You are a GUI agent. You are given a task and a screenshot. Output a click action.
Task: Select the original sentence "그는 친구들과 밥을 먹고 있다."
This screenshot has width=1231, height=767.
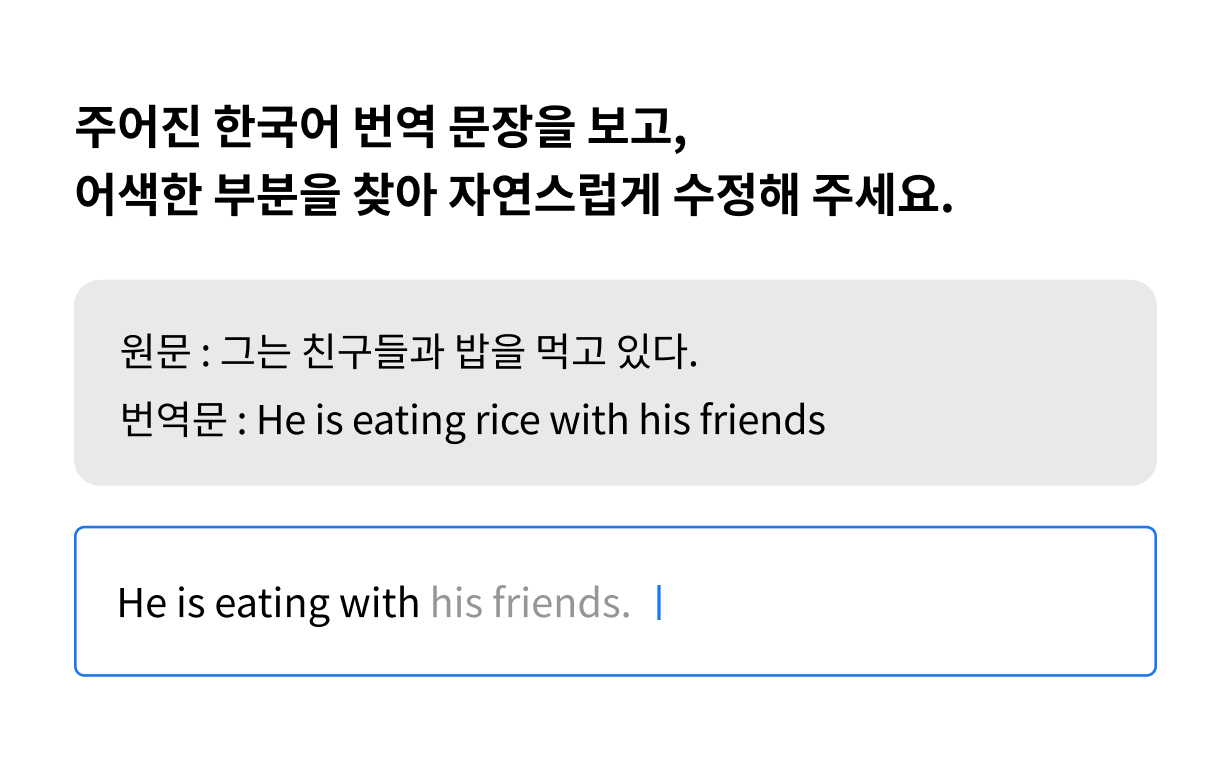pyautogui.click(x=458, y=353)
